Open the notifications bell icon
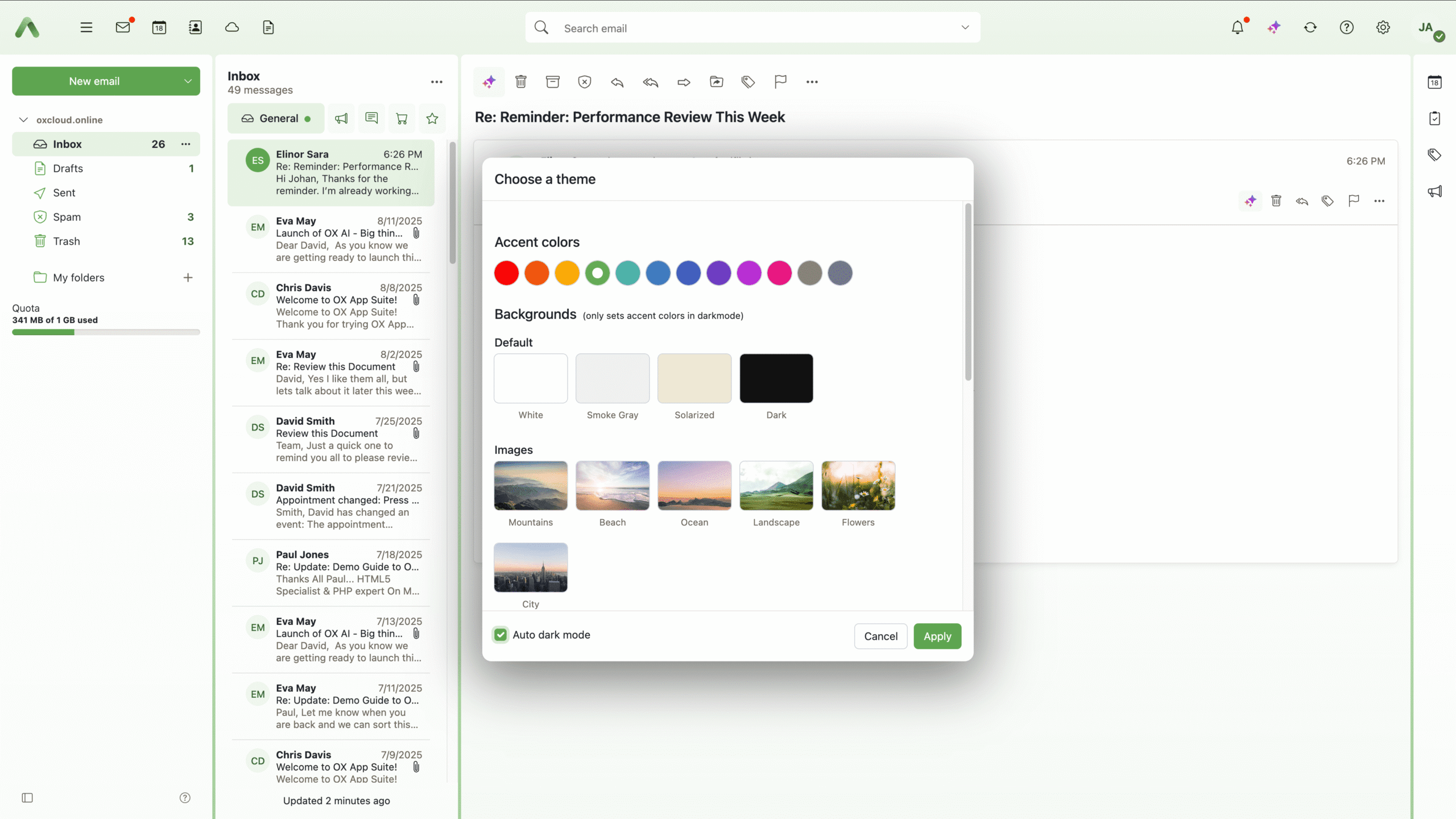This screenshot has height=819, width=1456. point(1238,27)
